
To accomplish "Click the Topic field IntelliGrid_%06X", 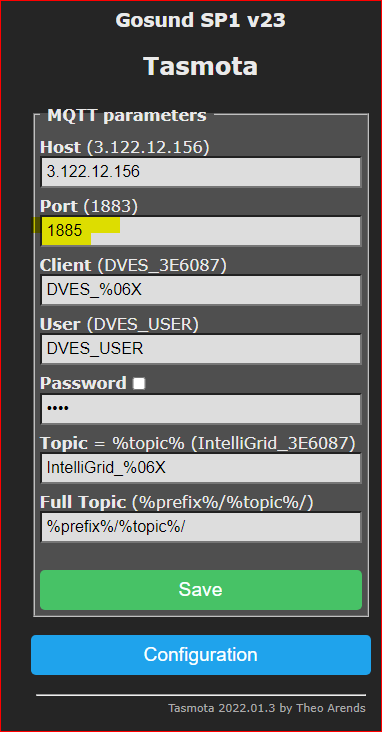I will coord(201,468).
